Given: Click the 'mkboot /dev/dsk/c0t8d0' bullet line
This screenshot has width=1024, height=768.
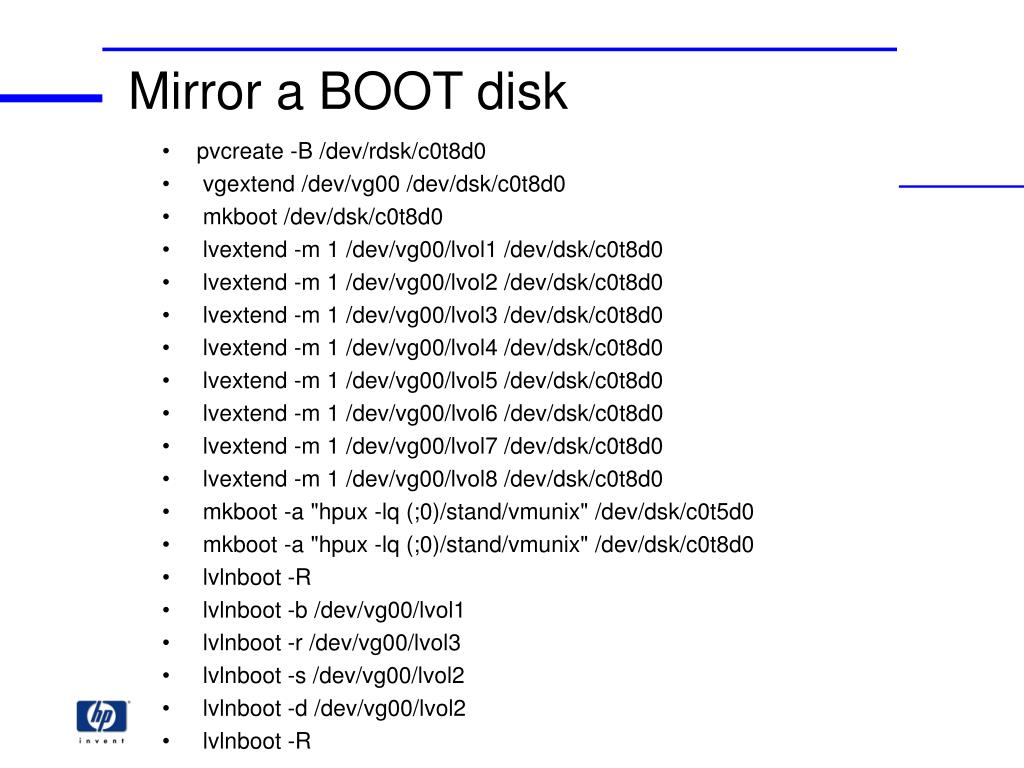Looking at the screenshot, I should (323, 217).
